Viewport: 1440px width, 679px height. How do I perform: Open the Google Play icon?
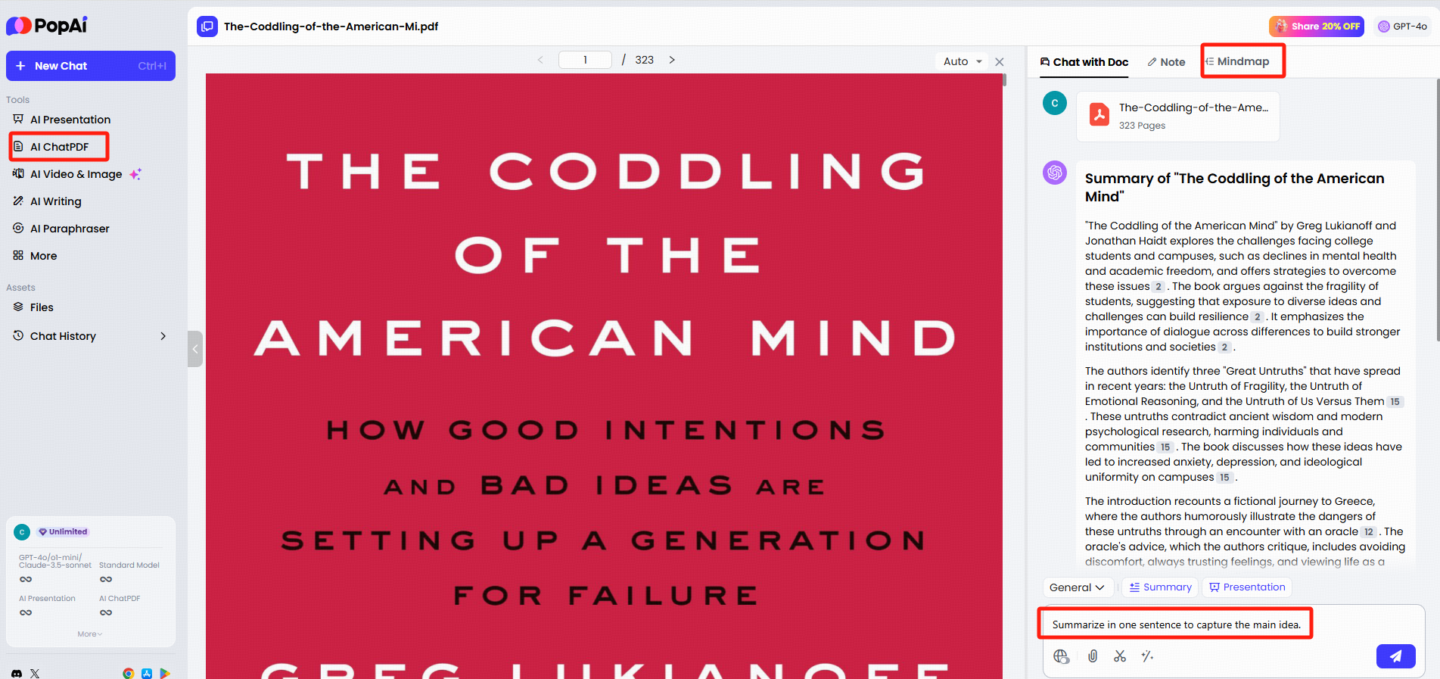163,674
